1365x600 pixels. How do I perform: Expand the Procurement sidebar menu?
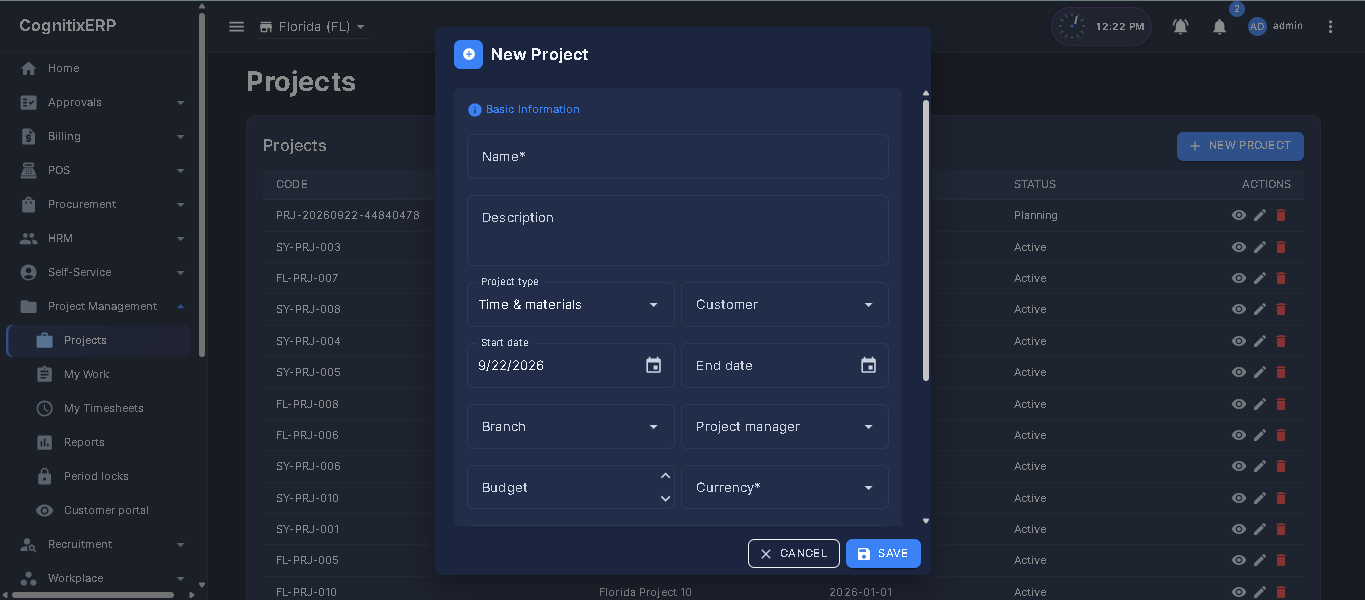click(100, 204)
